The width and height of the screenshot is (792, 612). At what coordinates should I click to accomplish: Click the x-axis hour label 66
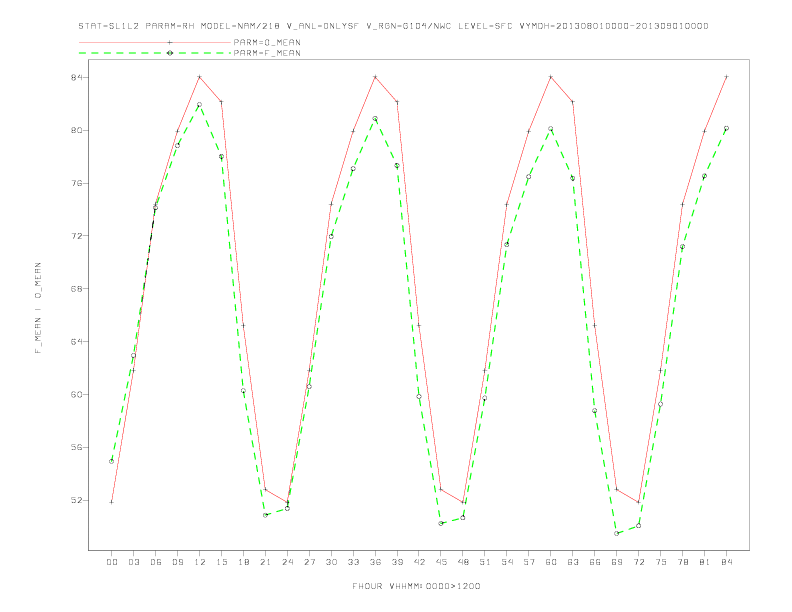click(x=595, y=562)
